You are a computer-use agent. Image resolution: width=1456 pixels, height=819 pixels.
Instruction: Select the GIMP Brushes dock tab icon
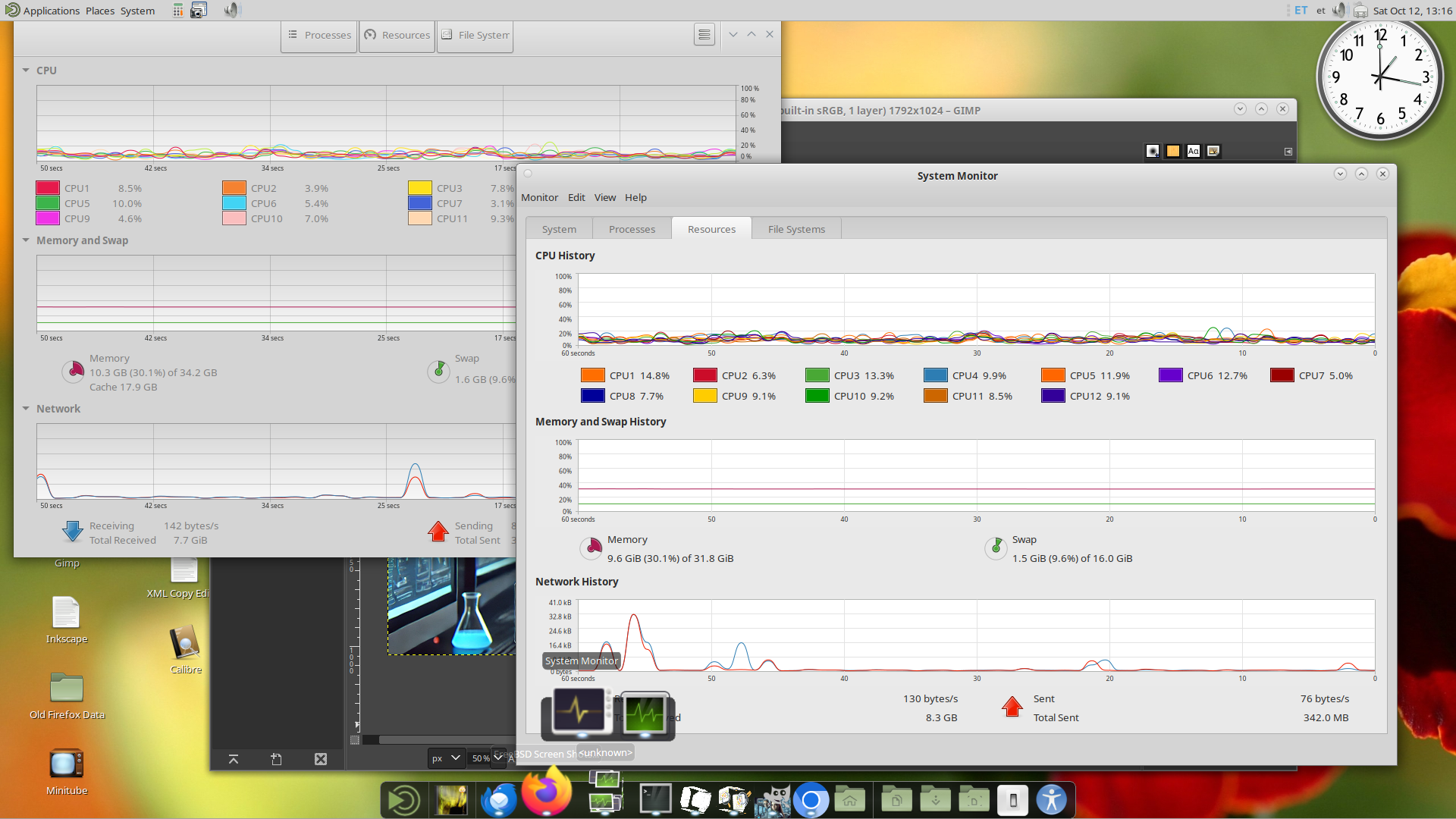1153,151
